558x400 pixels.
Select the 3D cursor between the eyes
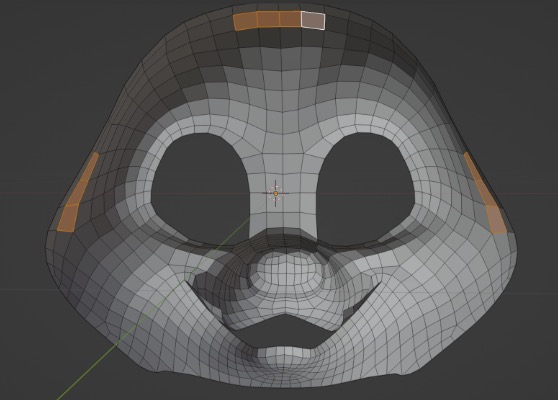tap(276, 193)
